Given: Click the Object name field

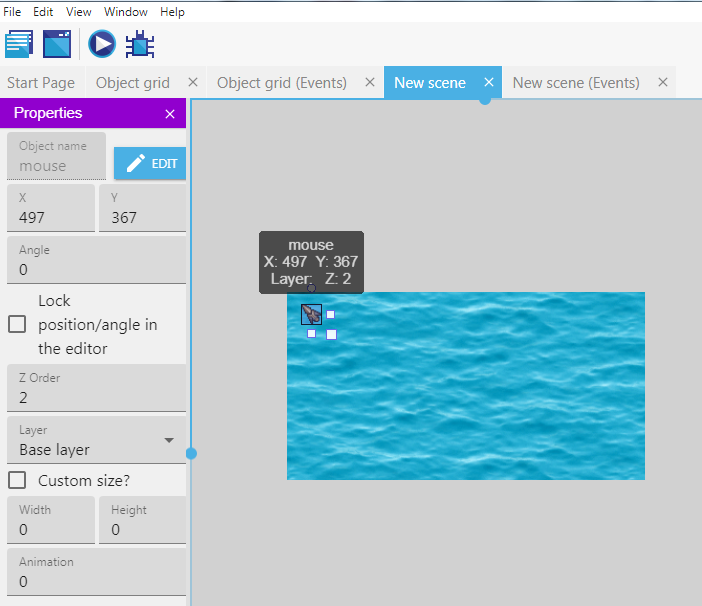Looking at the screenshot, I should pos(56,156).
